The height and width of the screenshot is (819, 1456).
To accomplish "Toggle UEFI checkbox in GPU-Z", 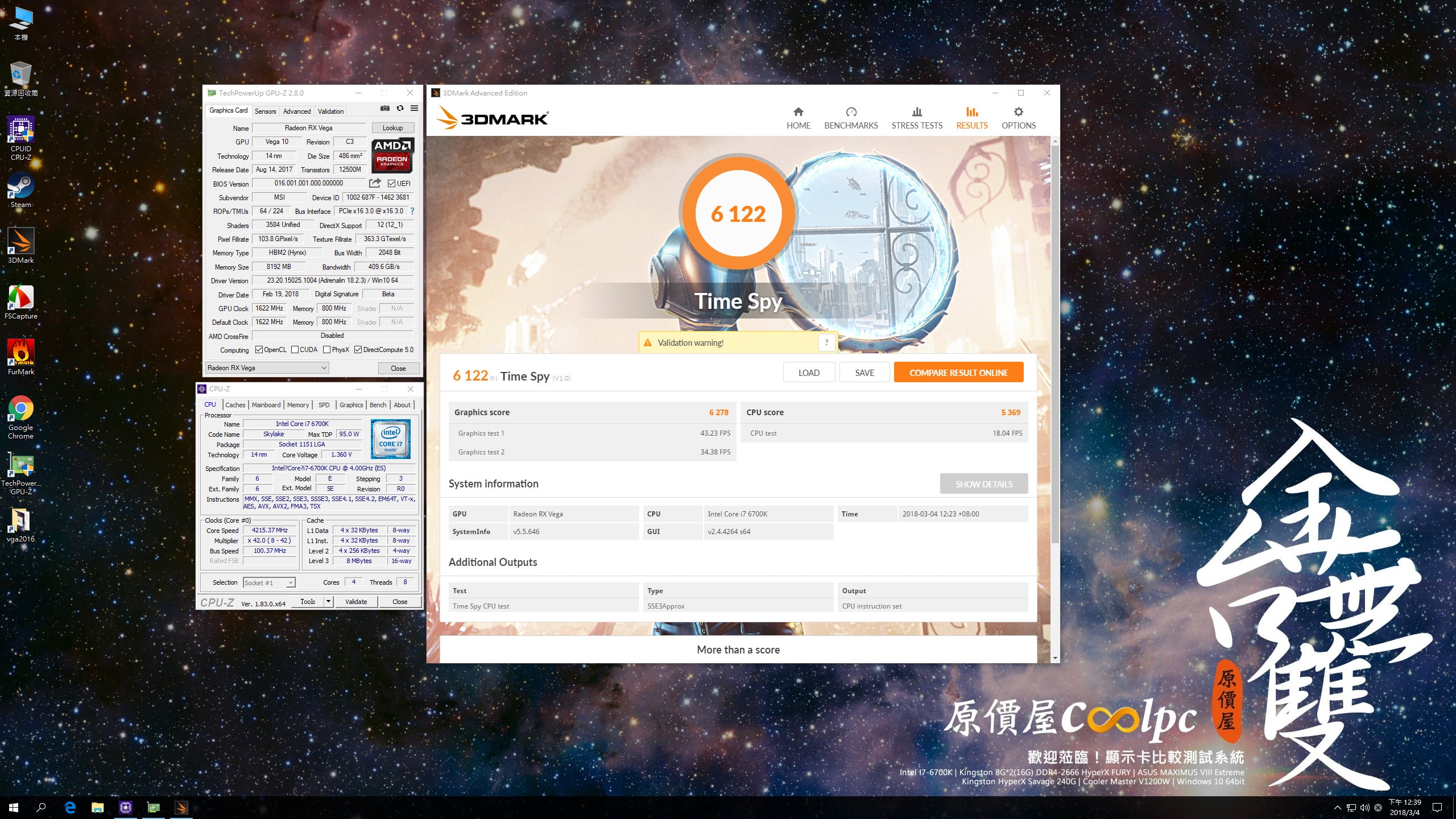I will [x=391, y=183].
